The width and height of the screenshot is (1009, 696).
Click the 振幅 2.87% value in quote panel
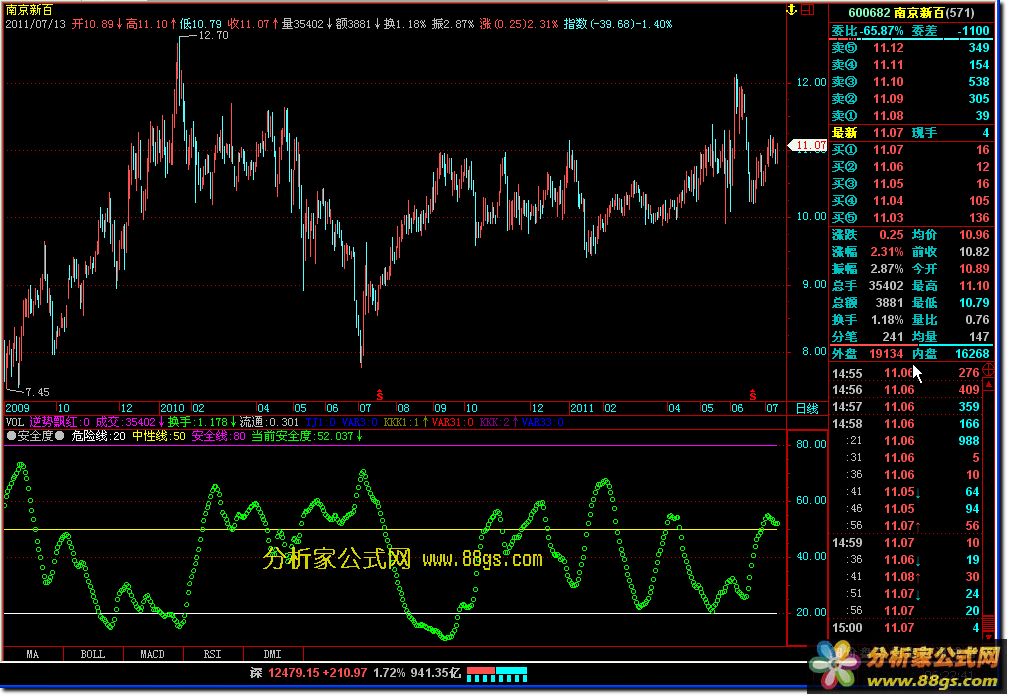click(887, 269)
